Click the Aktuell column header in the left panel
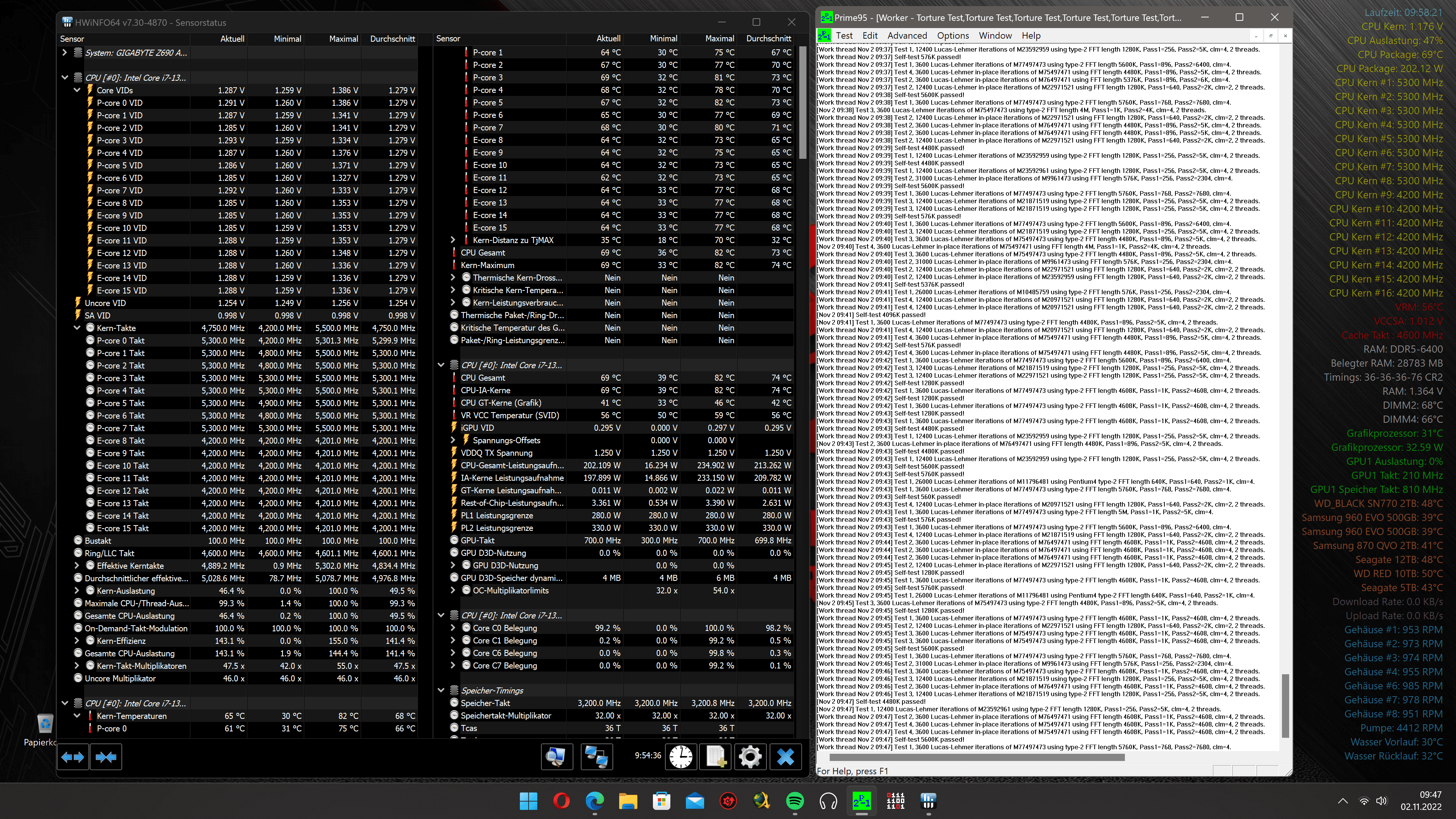This screenshot has width=1456, height=819. pos(219,39)
